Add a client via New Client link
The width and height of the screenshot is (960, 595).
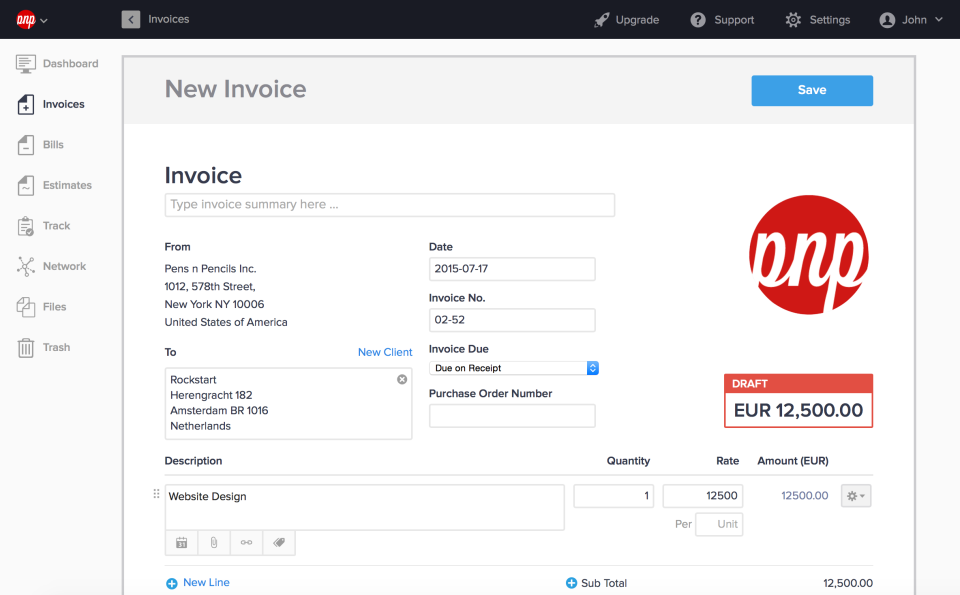tap(385, 352)
